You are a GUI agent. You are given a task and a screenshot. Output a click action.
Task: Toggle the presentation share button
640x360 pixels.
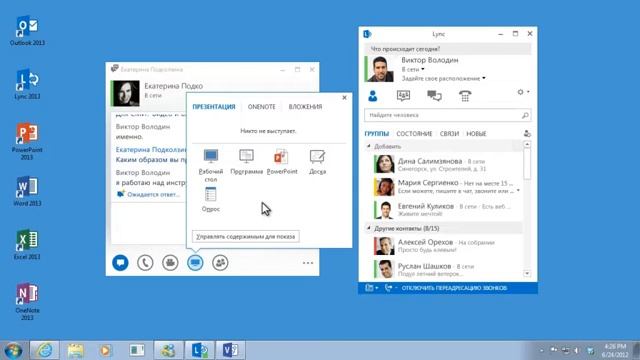point(195,262)
